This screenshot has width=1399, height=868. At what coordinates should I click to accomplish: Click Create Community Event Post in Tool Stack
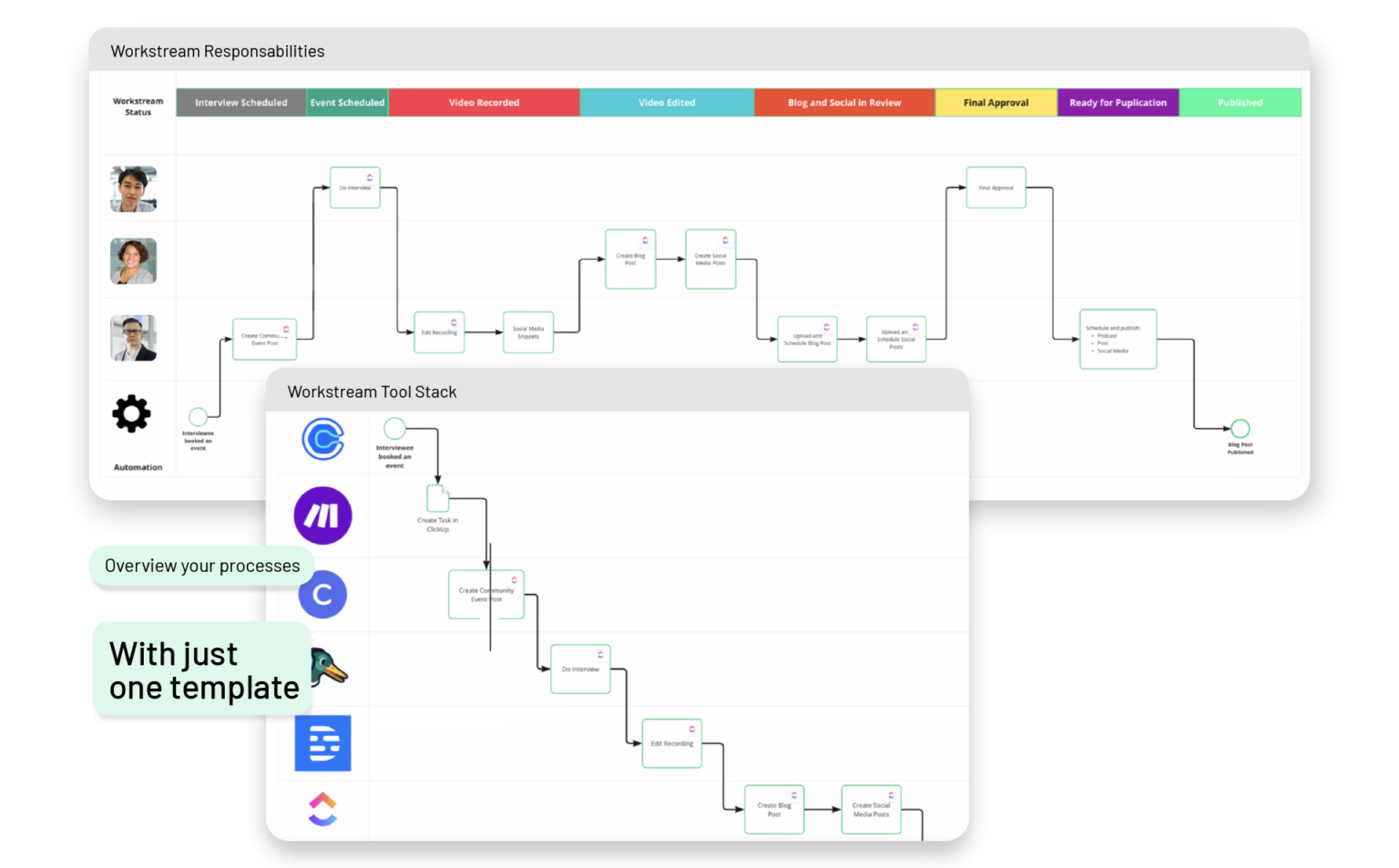pyautogui.click(x=486, y=595)
